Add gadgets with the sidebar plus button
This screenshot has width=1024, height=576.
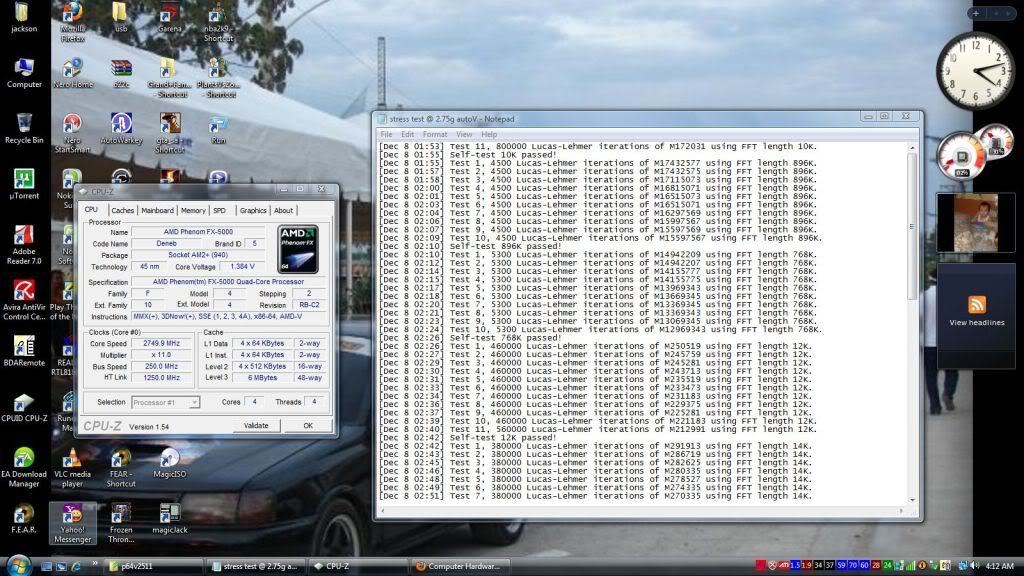coord(976,13)
